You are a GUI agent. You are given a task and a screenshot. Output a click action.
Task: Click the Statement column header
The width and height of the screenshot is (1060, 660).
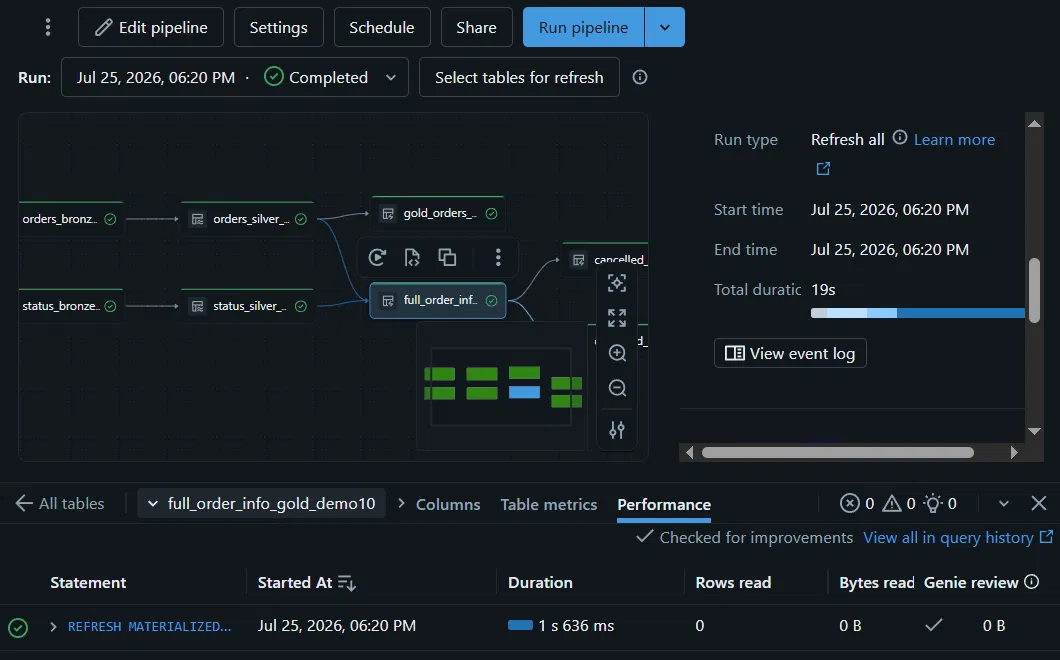(88, 582)
